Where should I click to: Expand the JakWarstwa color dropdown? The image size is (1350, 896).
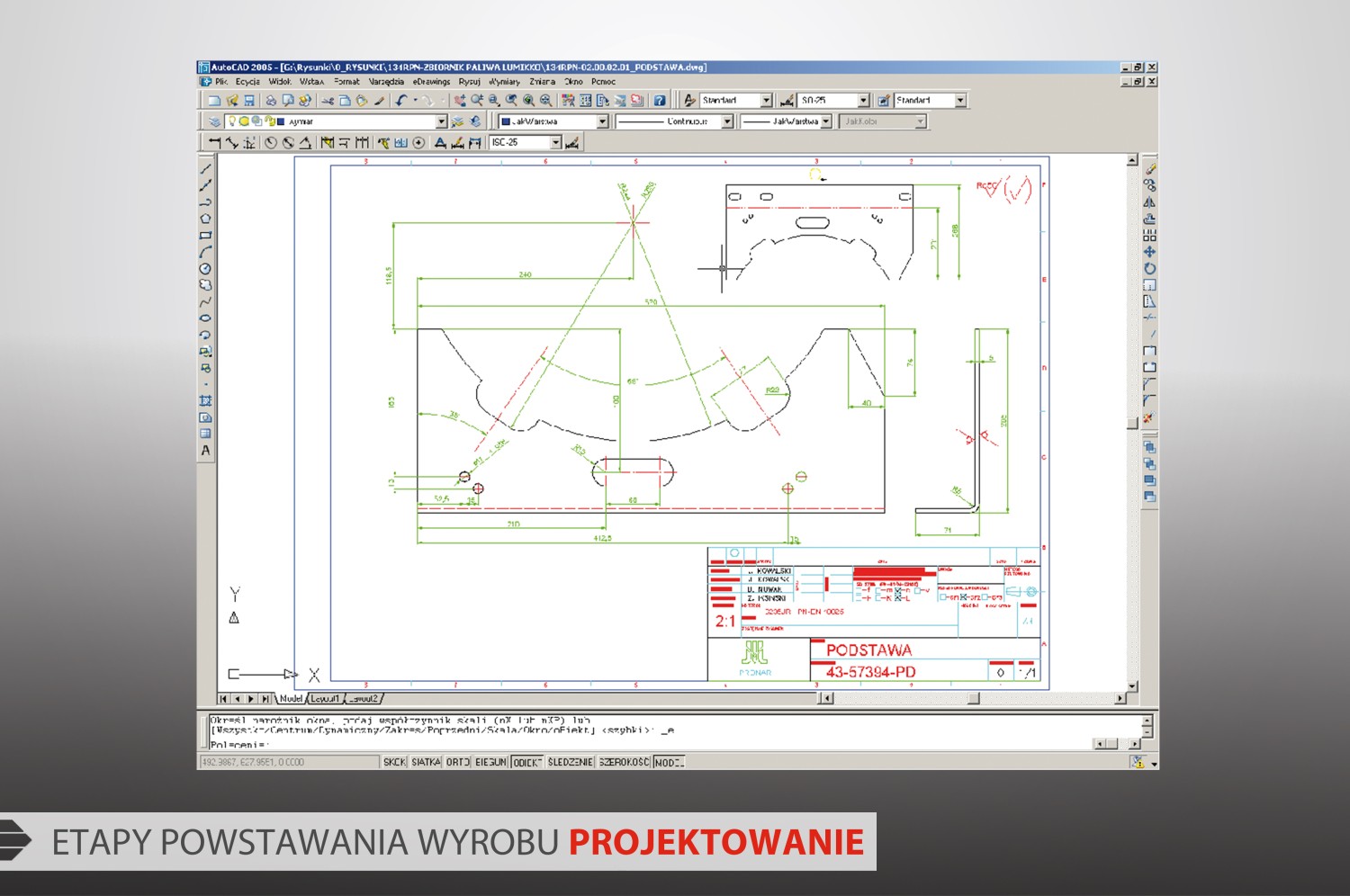pyautogui.click(x=602, y=121)
